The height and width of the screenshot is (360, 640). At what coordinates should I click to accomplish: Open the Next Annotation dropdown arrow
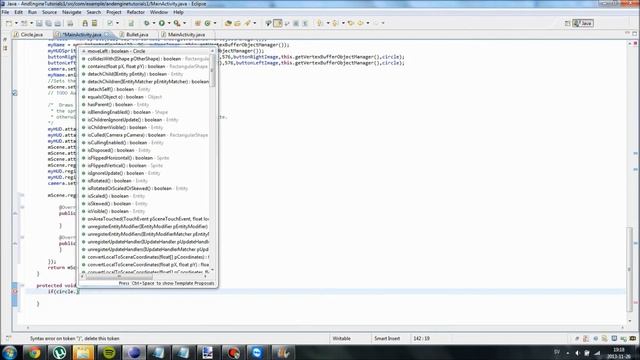tap(328, 23)
